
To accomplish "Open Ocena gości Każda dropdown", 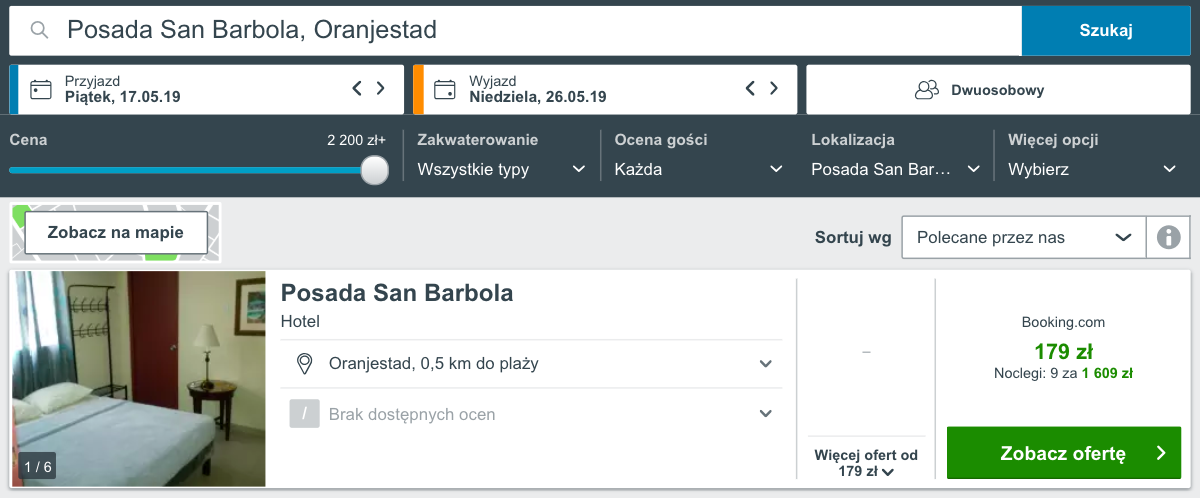I will click(x=698, y=169).
